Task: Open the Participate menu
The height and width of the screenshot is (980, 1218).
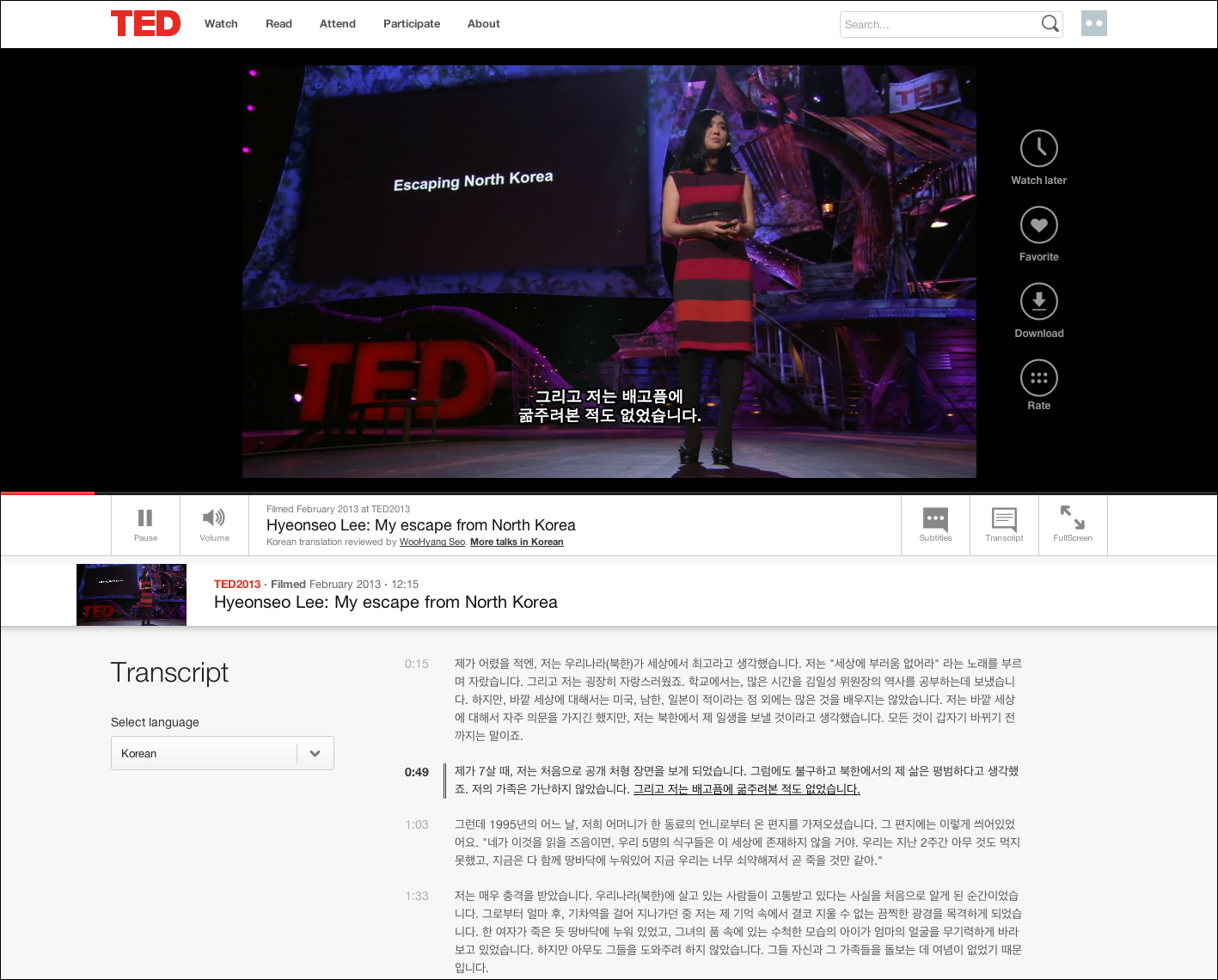Action: click(x=411, y=23)
